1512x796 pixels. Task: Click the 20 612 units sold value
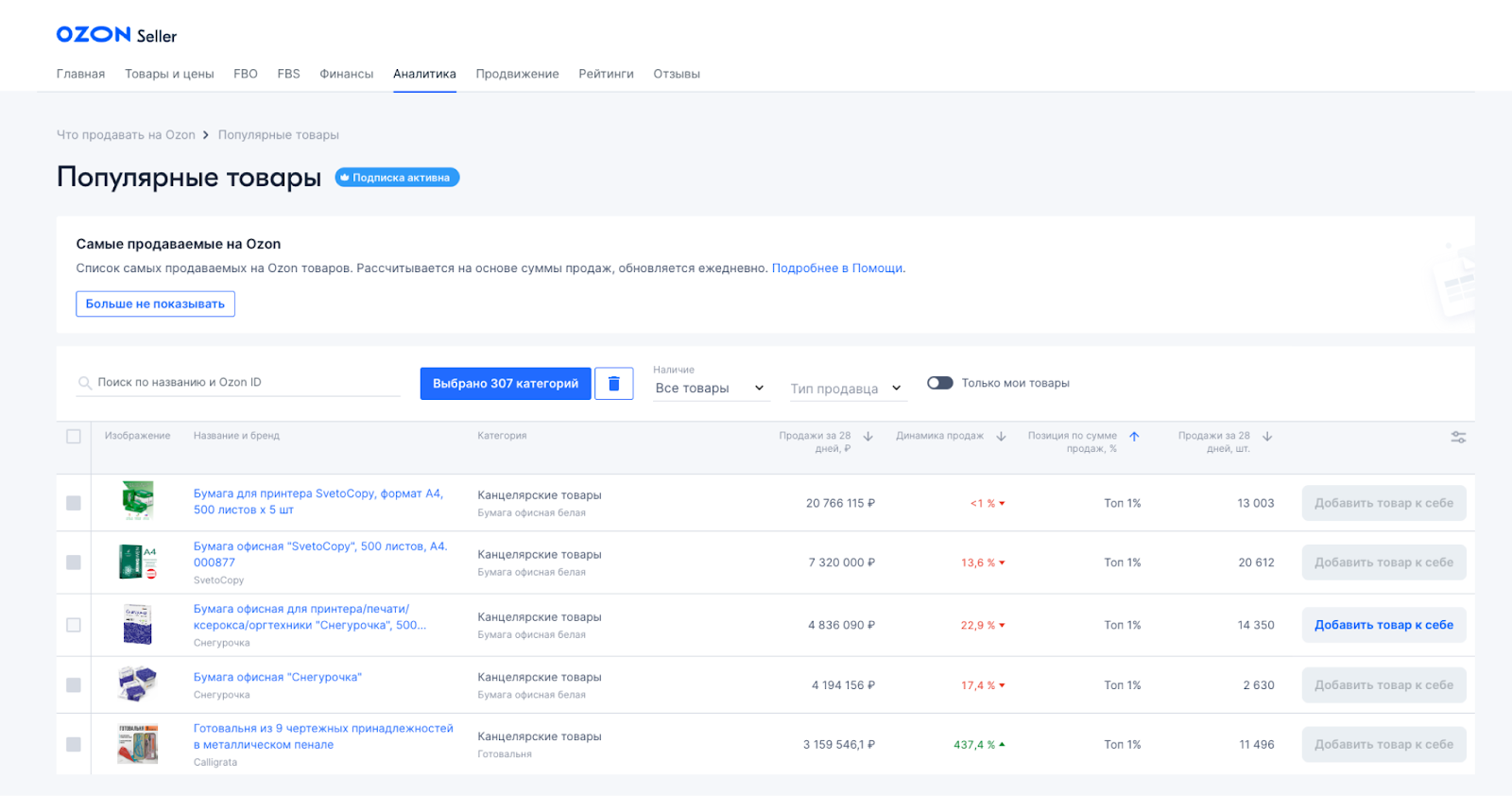[x=1256, y=562]
